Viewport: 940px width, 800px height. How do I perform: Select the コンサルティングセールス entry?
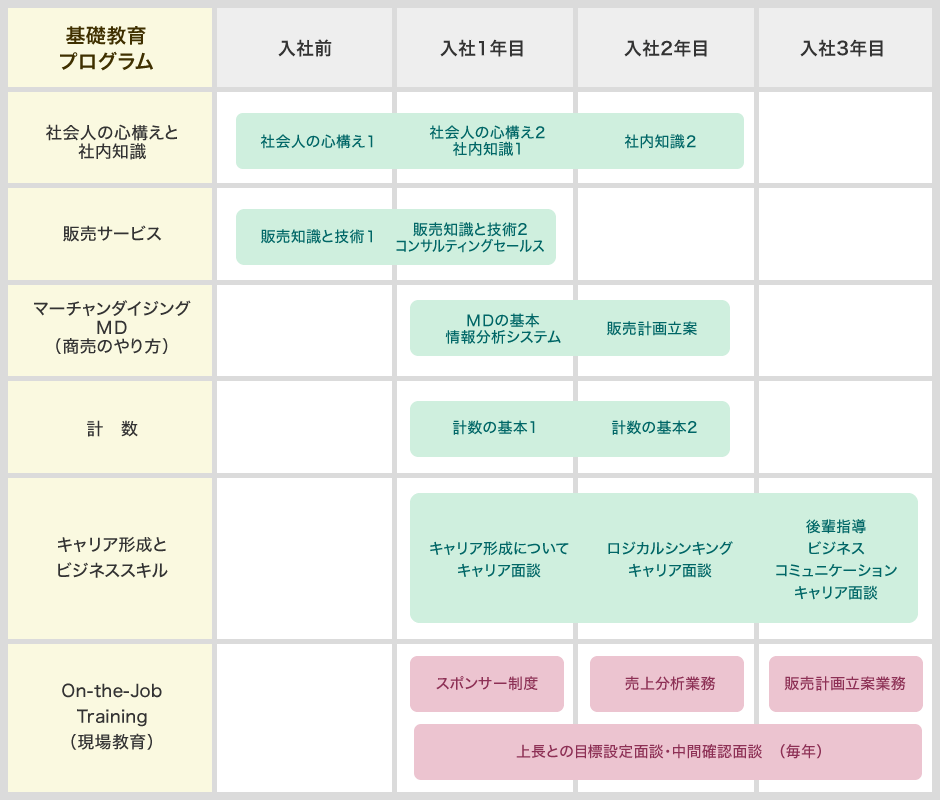coord(470,246)
